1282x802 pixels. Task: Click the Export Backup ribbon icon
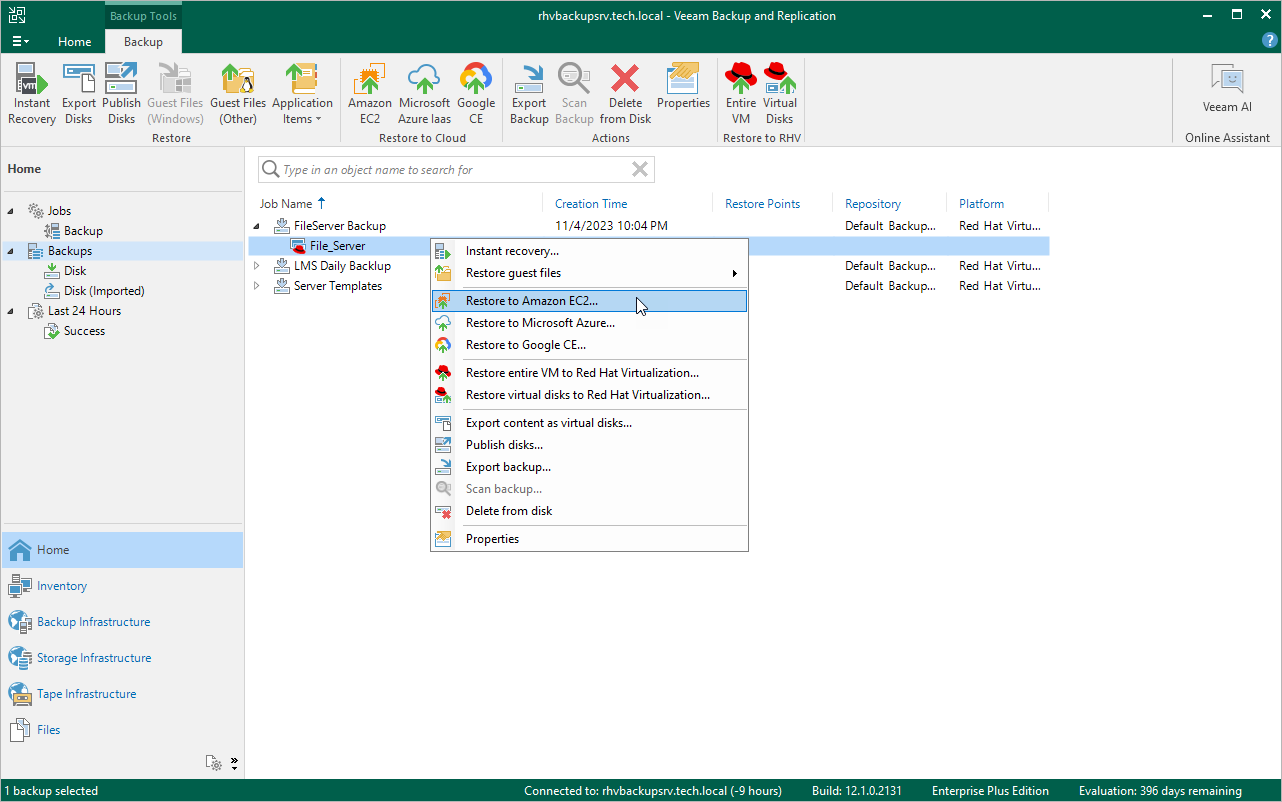[x=529, y=93]
